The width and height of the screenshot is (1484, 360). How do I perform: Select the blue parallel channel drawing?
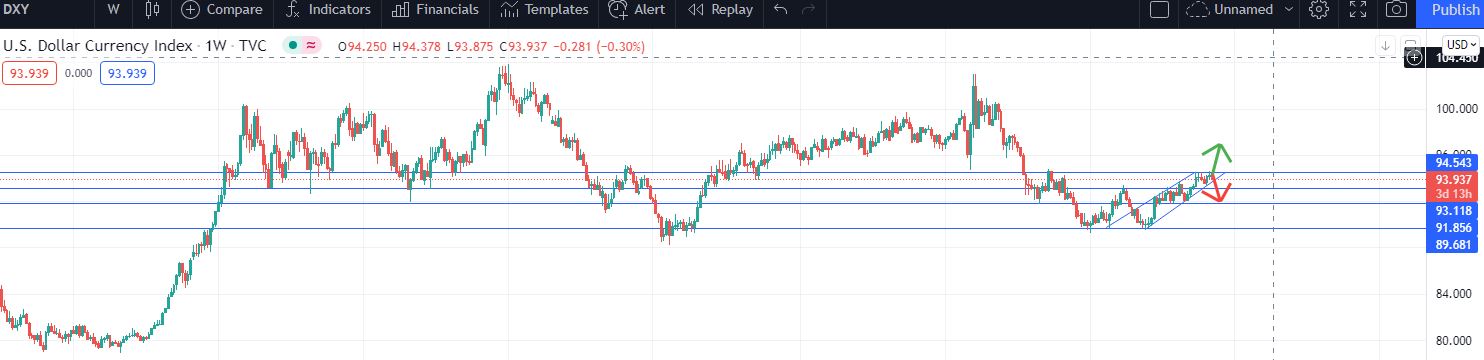tap(1166, 201)
